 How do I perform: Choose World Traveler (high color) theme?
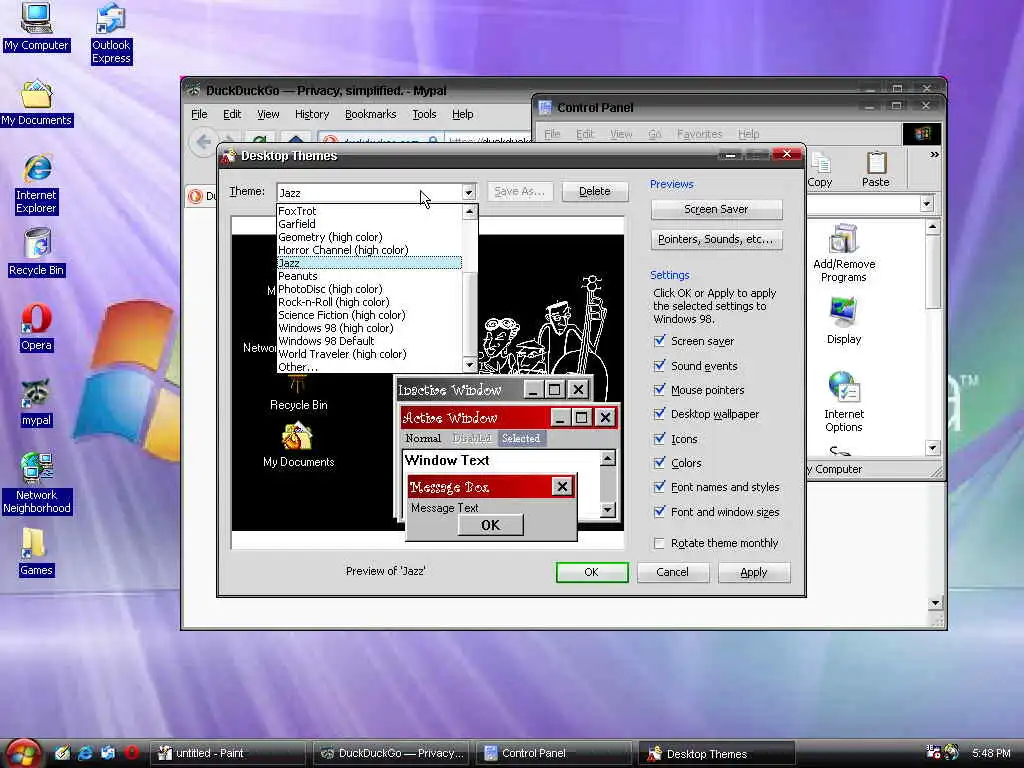point(369,354)
